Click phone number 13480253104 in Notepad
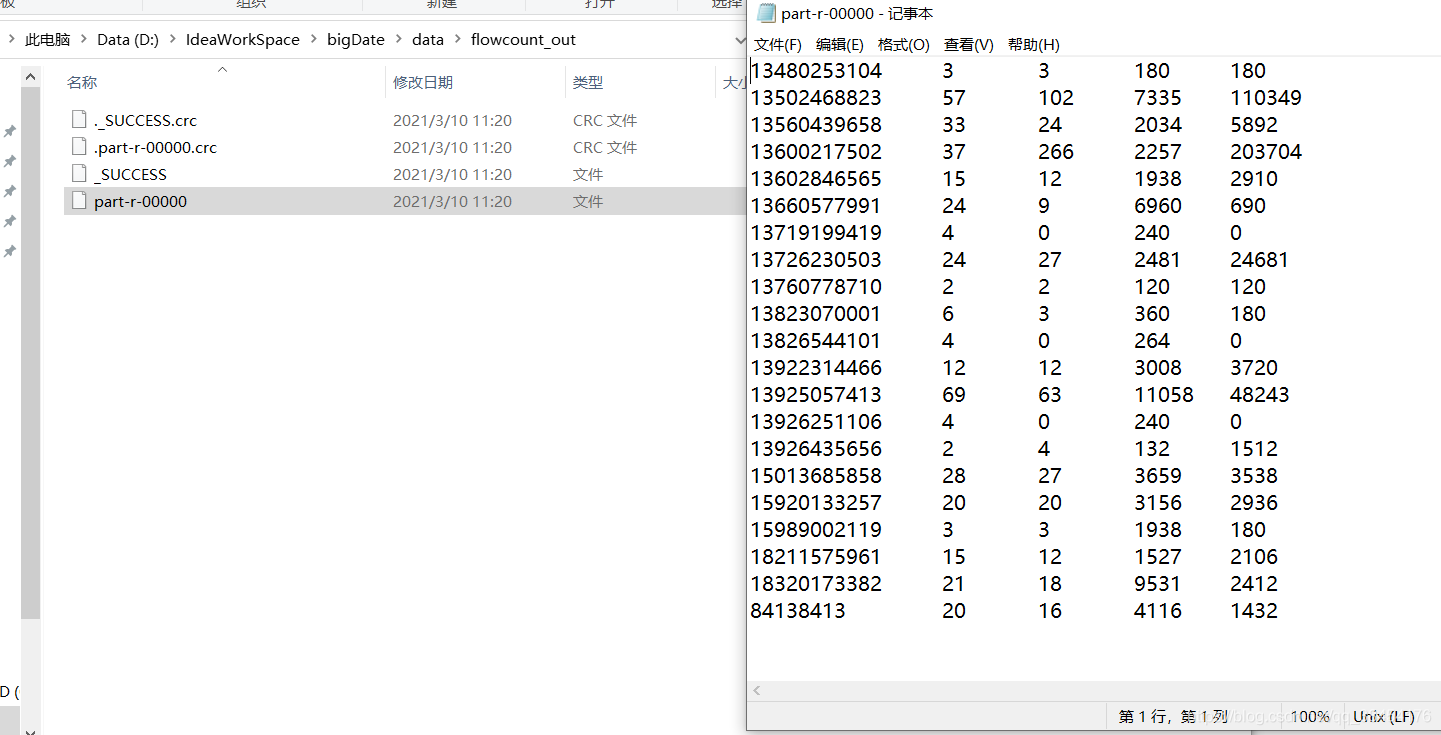The height and width of the screenshot is (735, 1441). click(816, 71)
